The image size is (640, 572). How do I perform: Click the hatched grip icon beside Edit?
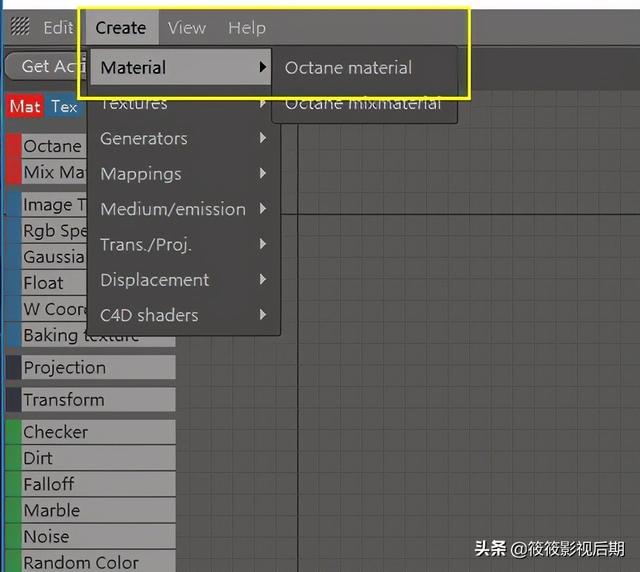point(20,27)
